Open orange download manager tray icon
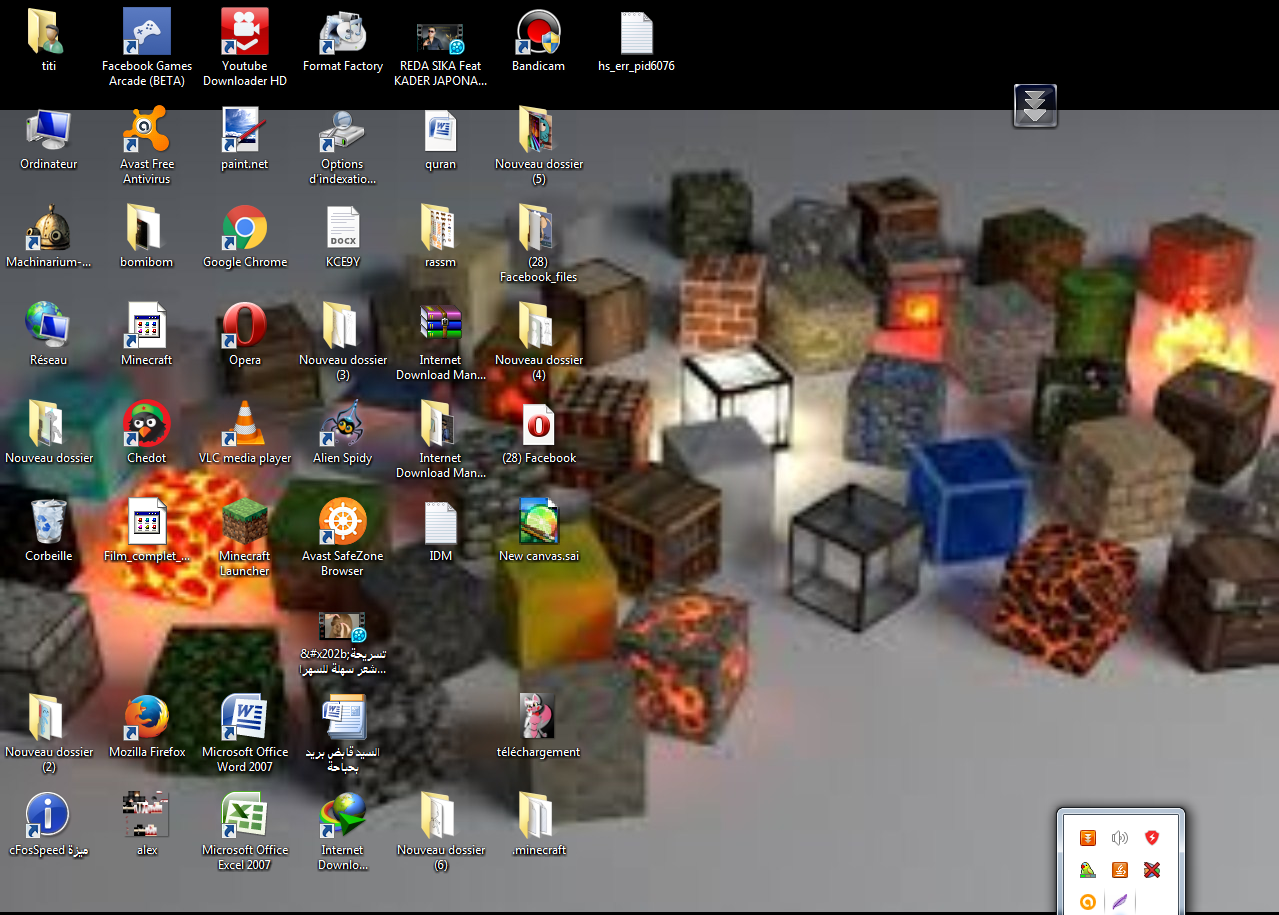Viewport: 1279px width, 915px height. click(1088, 838)
